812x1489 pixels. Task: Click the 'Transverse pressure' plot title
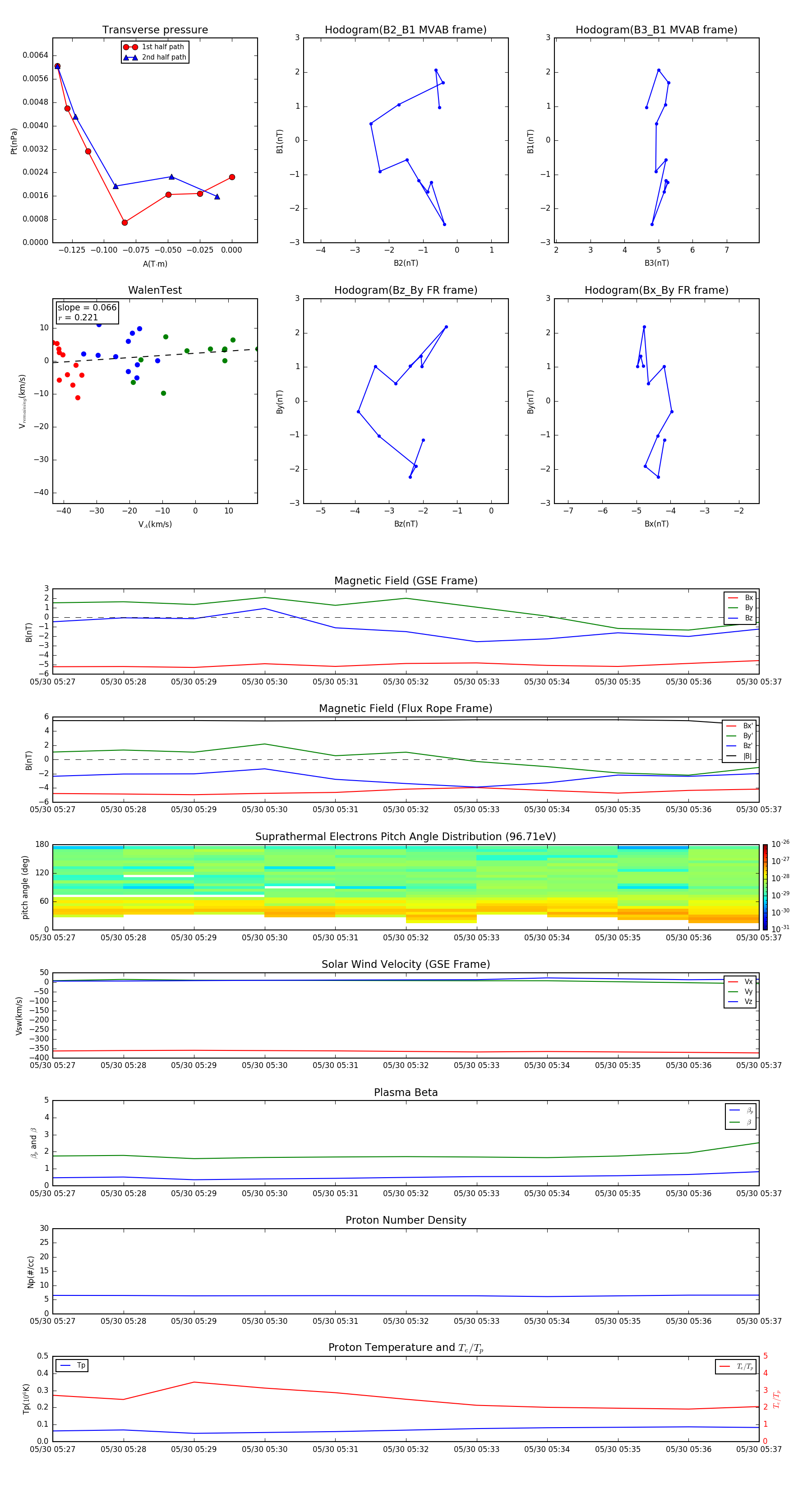pos(155,30)
